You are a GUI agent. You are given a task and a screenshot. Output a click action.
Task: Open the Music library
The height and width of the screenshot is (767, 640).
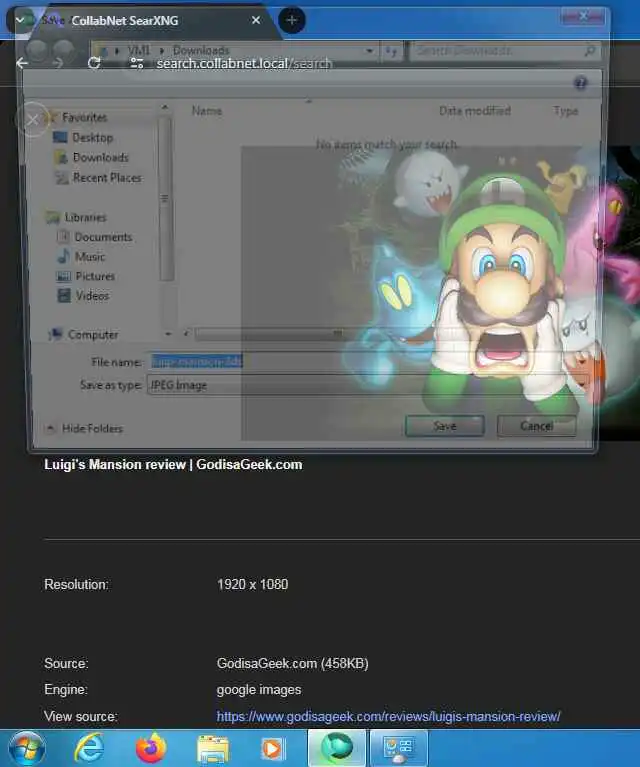tap(90, 256)
